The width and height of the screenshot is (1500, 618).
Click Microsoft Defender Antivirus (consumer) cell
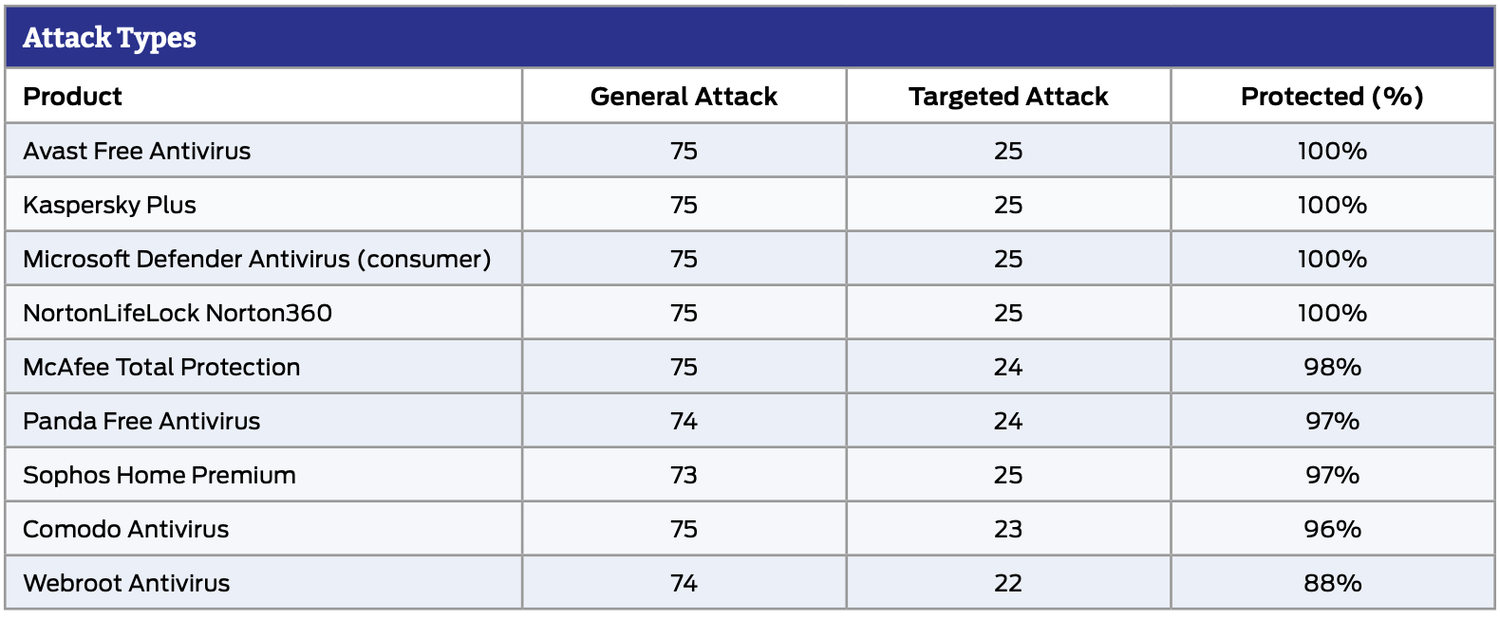coord(257,259)
